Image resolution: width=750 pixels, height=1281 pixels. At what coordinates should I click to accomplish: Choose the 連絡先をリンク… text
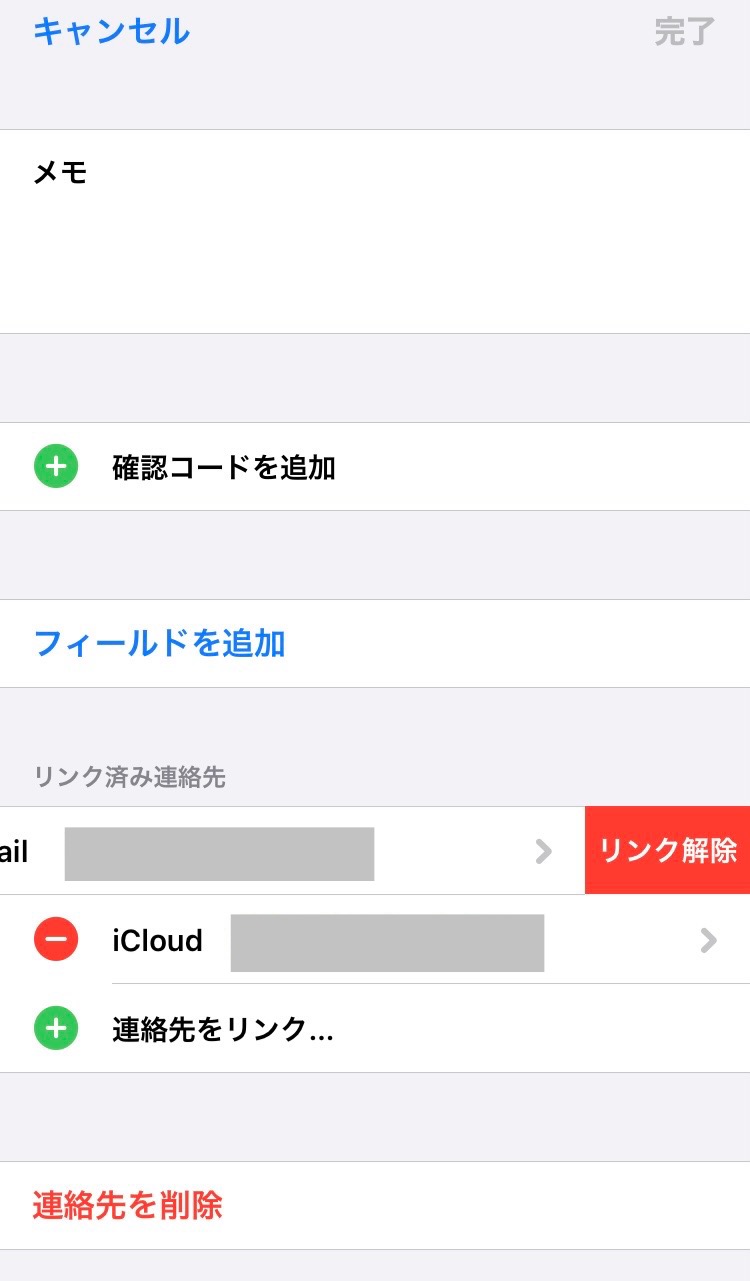tap(223, 1029)
